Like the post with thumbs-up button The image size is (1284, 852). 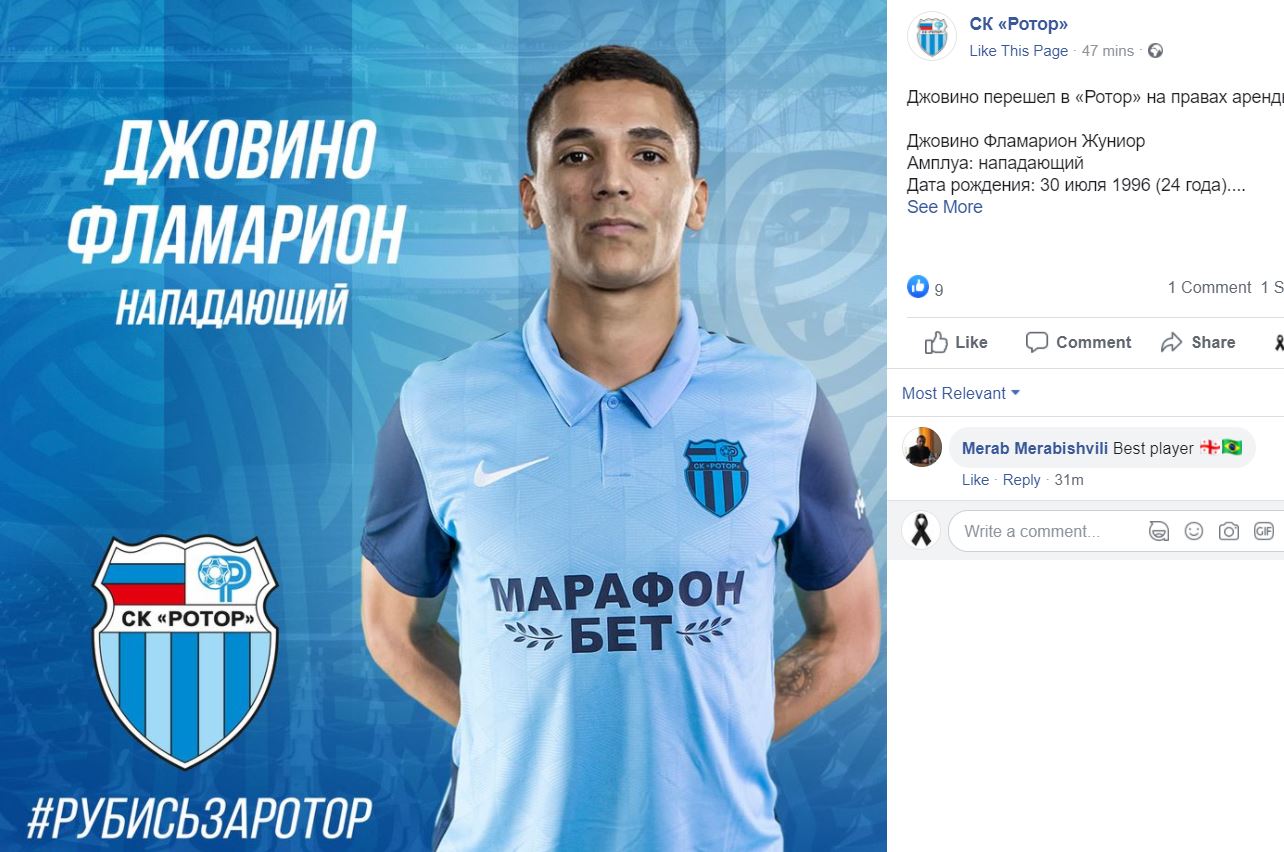tap(956, 342)
